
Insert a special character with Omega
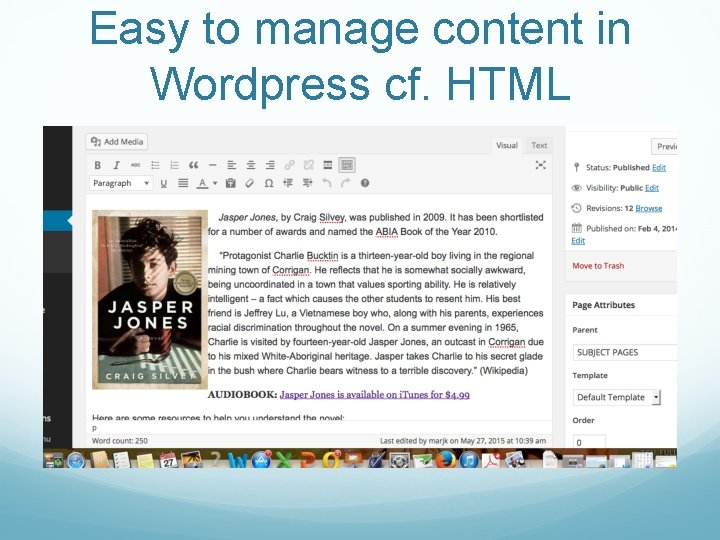click(x=269, y=183)
